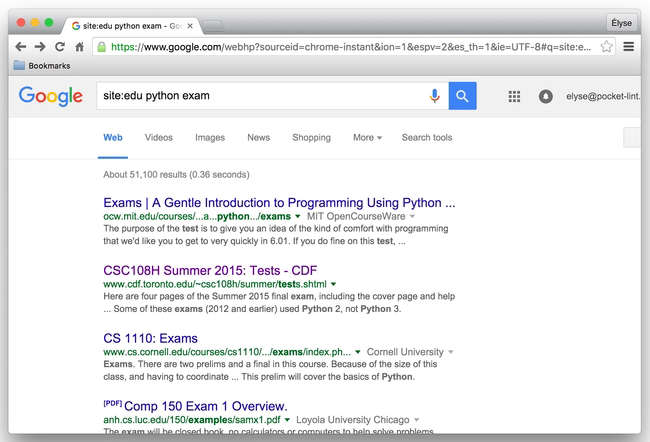Select the Web results tab
This screenshot has height=442, width=650.
coord(113,138)
